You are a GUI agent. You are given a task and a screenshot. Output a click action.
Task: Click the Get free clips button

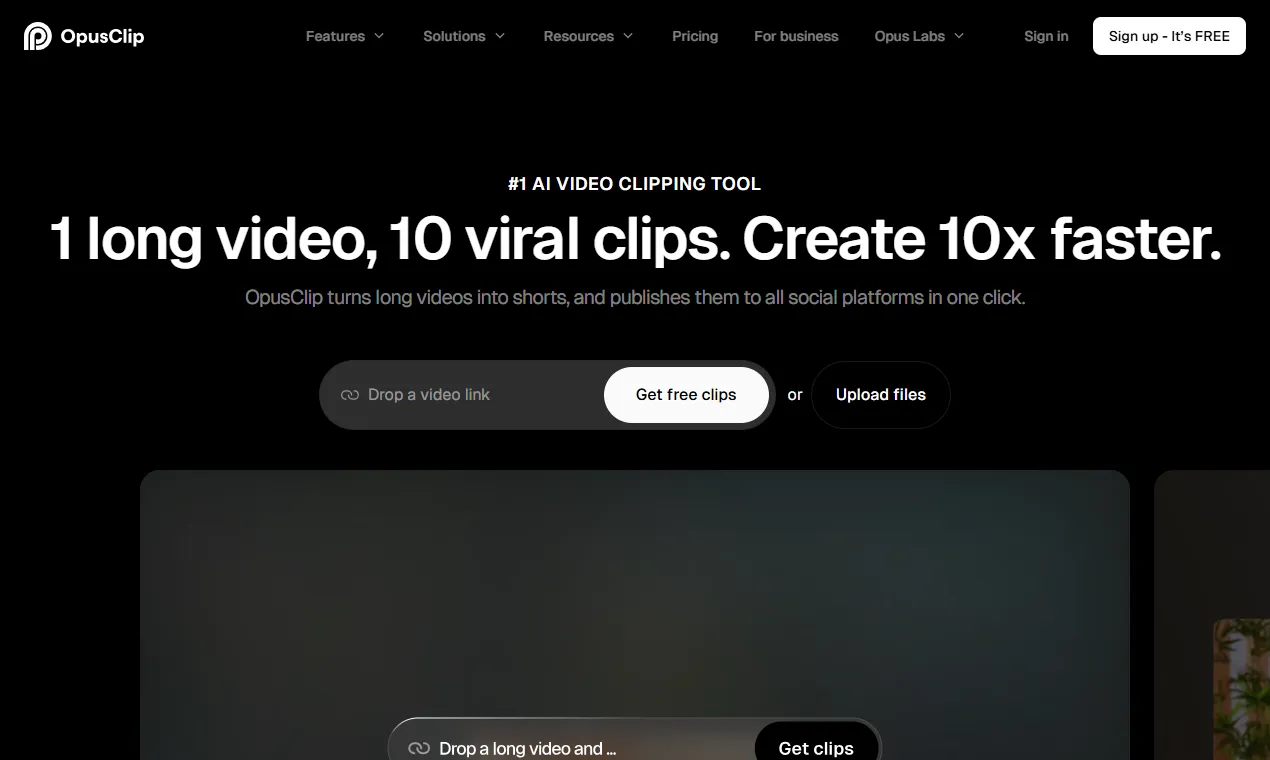coord(686,395)
